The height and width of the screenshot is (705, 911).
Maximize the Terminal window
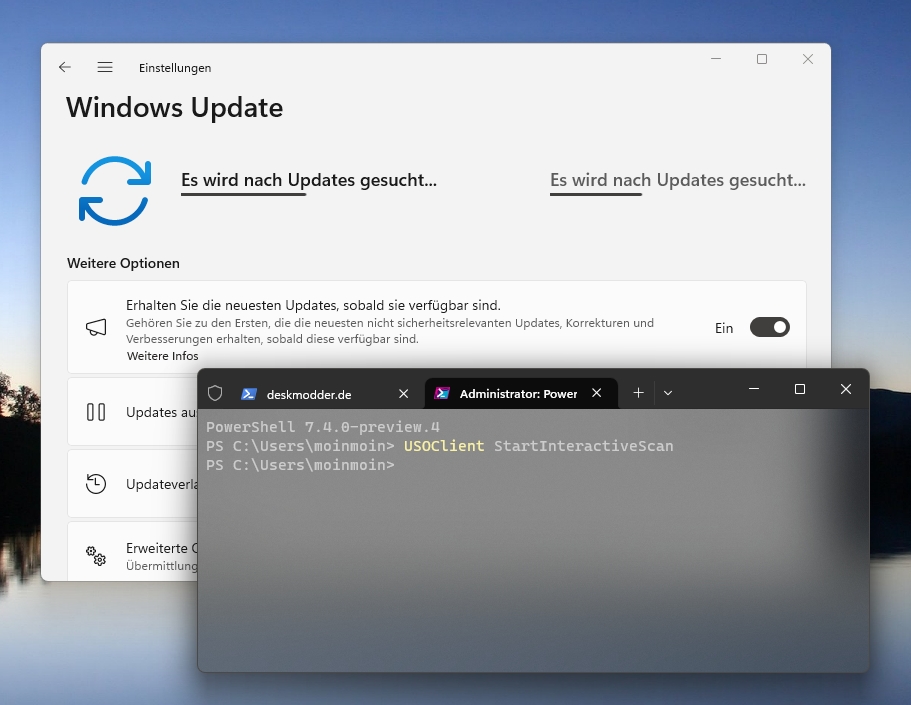(799, 389)
